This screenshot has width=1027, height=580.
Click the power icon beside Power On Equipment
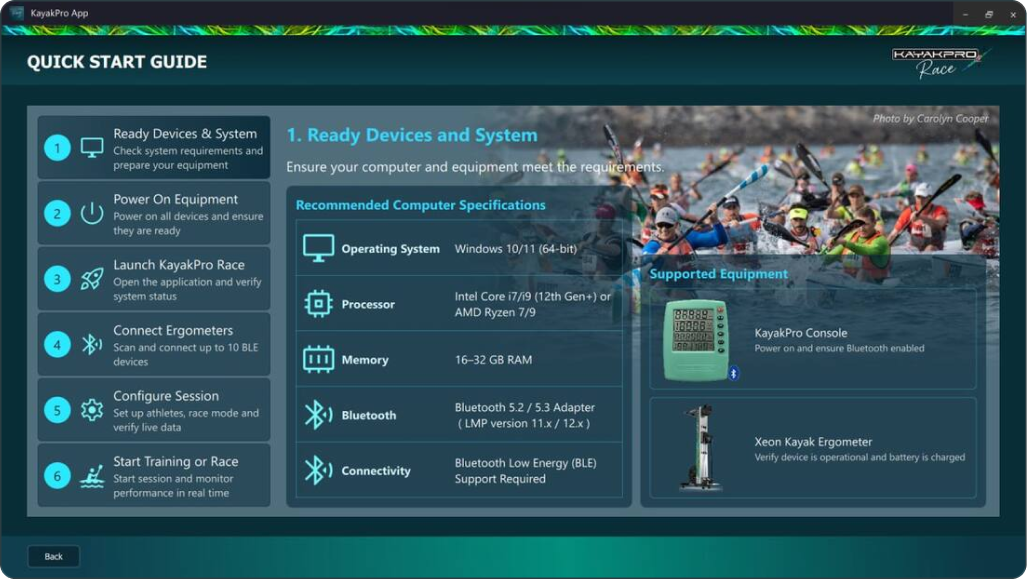tap(92, 213)
